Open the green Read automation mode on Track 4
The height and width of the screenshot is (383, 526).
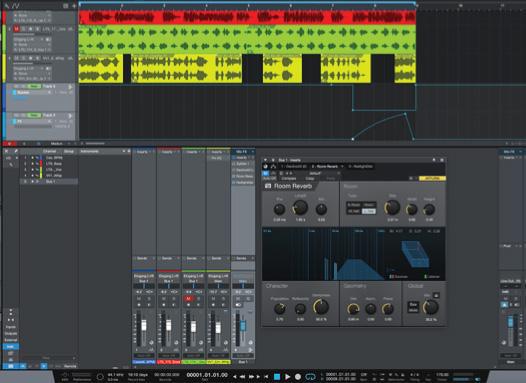click(x=34, y=87)
